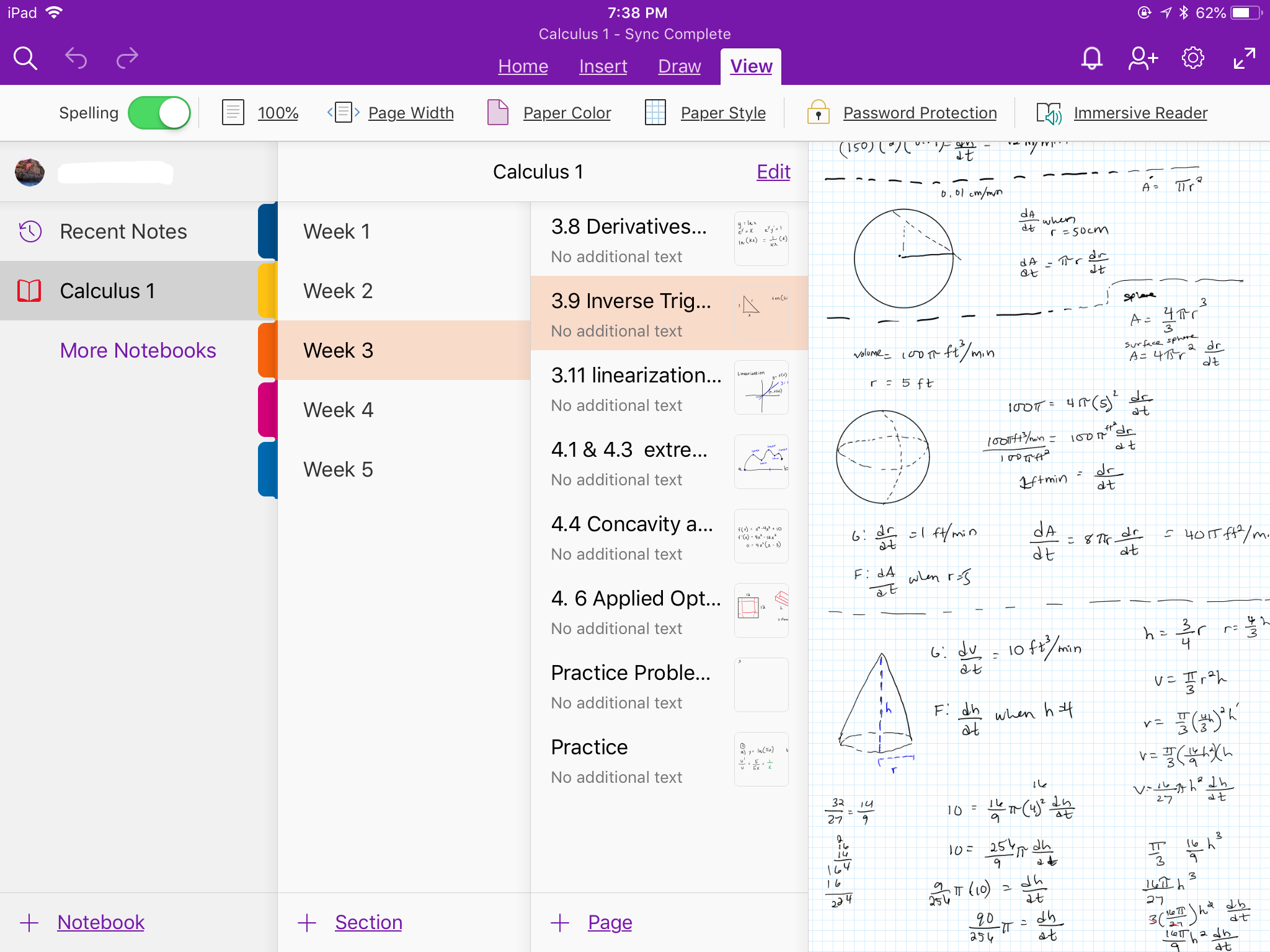Select the Week 4 section
Screen dimensions: 1270x952
coord(338,410)
